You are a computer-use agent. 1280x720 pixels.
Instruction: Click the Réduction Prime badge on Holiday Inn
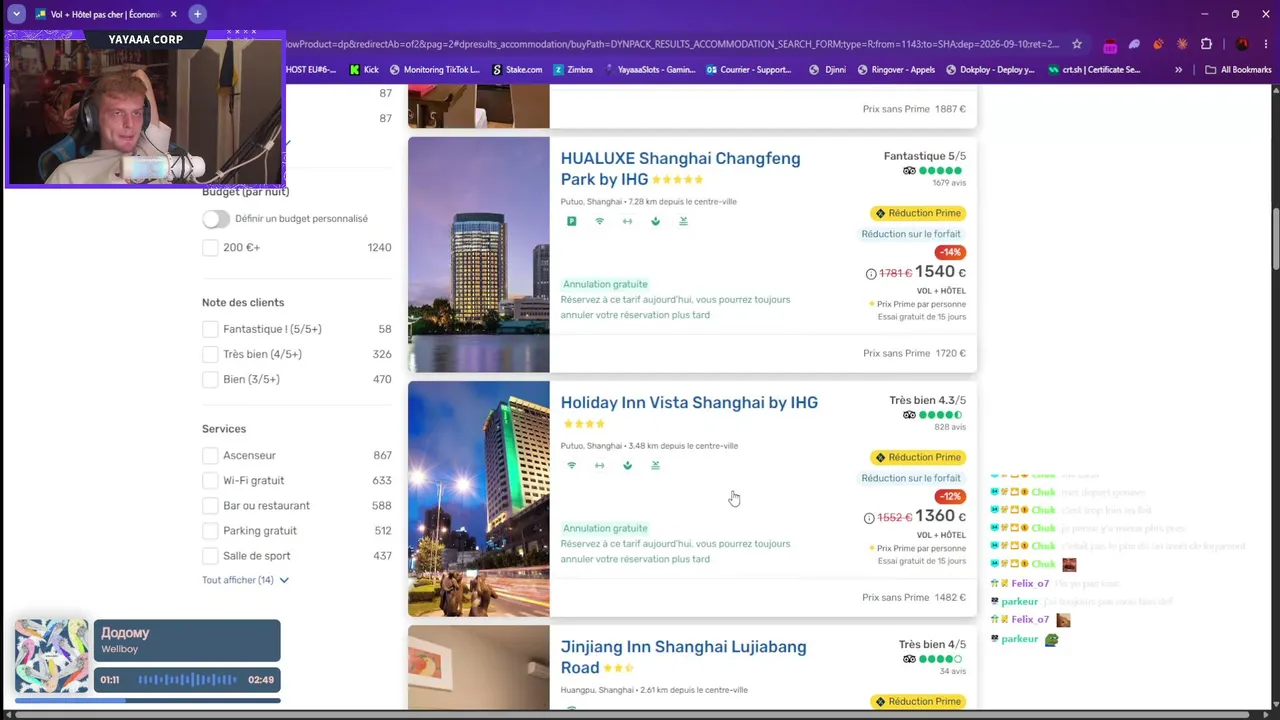(918, 457)
